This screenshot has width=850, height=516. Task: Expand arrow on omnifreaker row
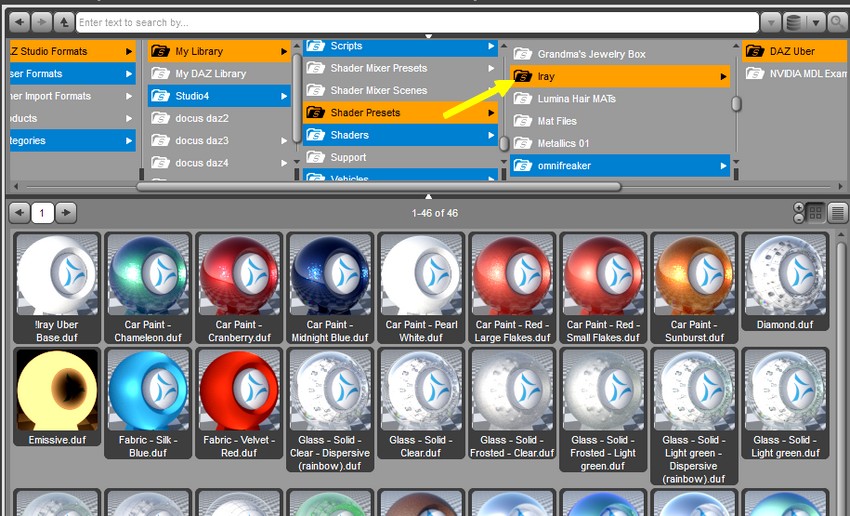tap(723, 166)
